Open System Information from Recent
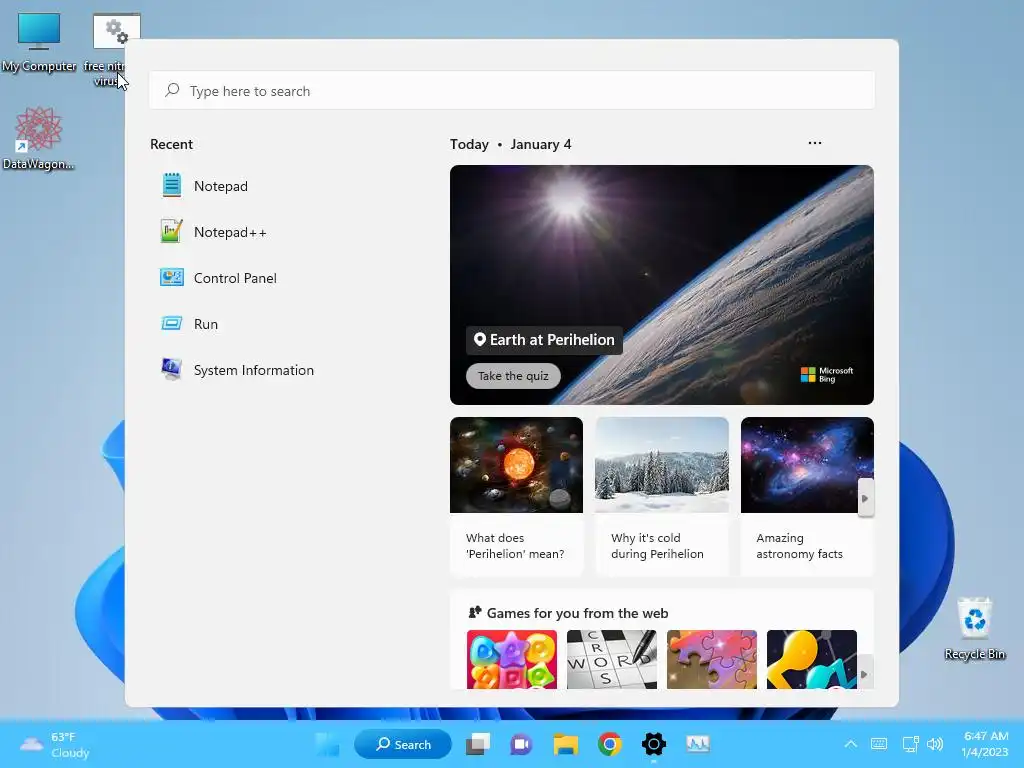 [x=237, y=370]
